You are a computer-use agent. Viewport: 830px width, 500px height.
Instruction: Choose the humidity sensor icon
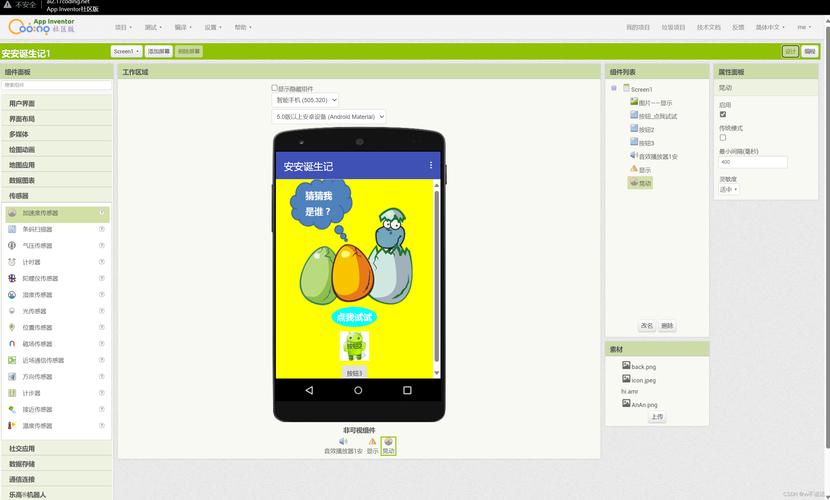coord(12,295)
